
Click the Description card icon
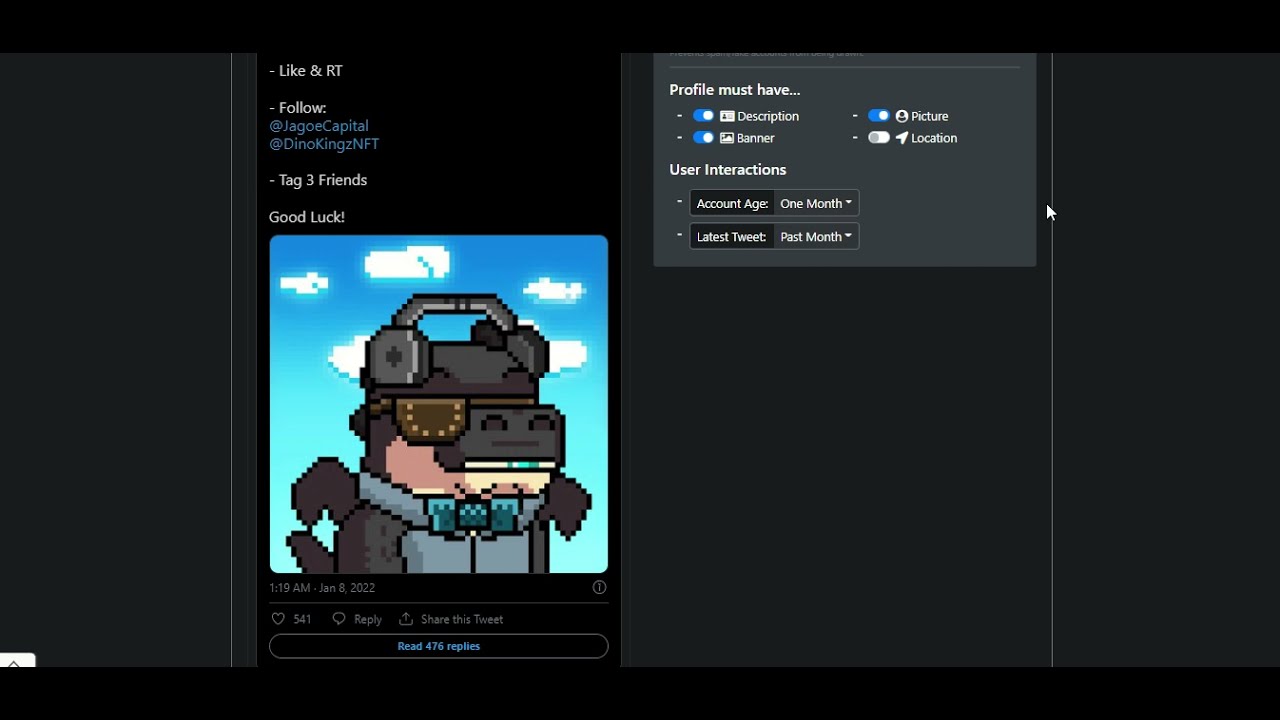pos(727,116)
